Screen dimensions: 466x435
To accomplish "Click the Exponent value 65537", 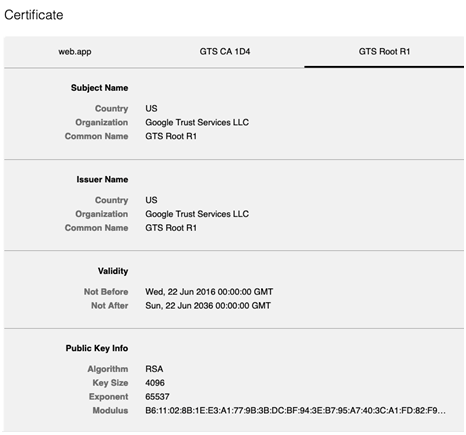I will 157,397.
